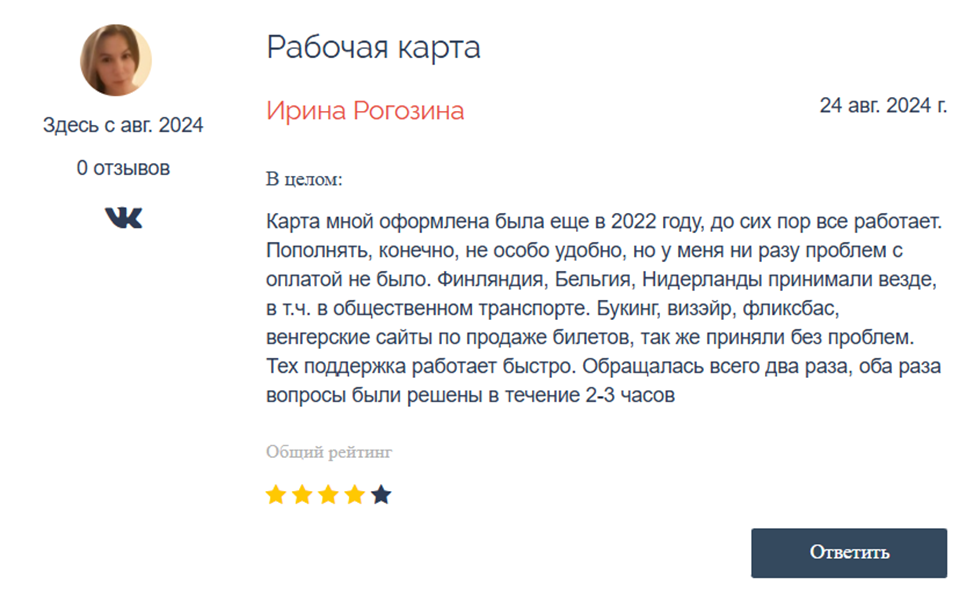Click the 'Общий рейтинг' label
This screenshot has width=974, height=599.
click(329, 452)
